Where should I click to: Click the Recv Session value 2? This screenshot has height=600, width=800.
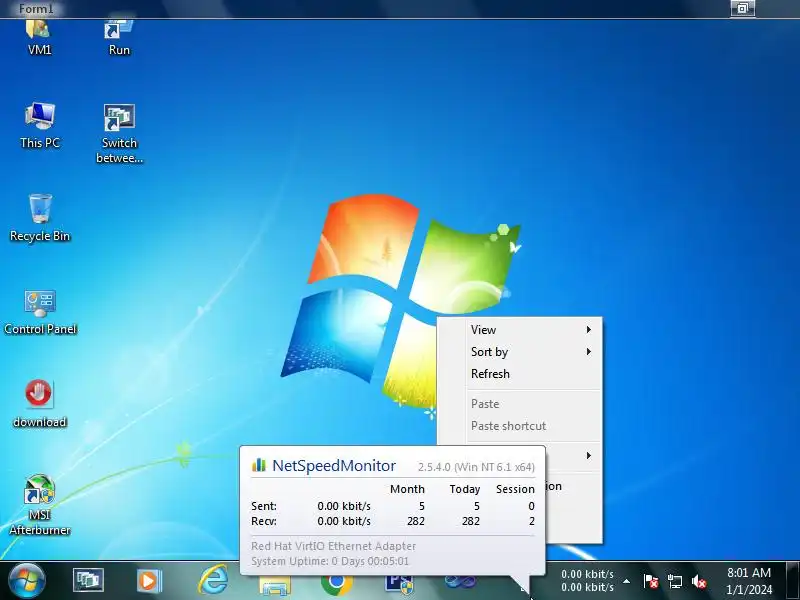[532, 521]
